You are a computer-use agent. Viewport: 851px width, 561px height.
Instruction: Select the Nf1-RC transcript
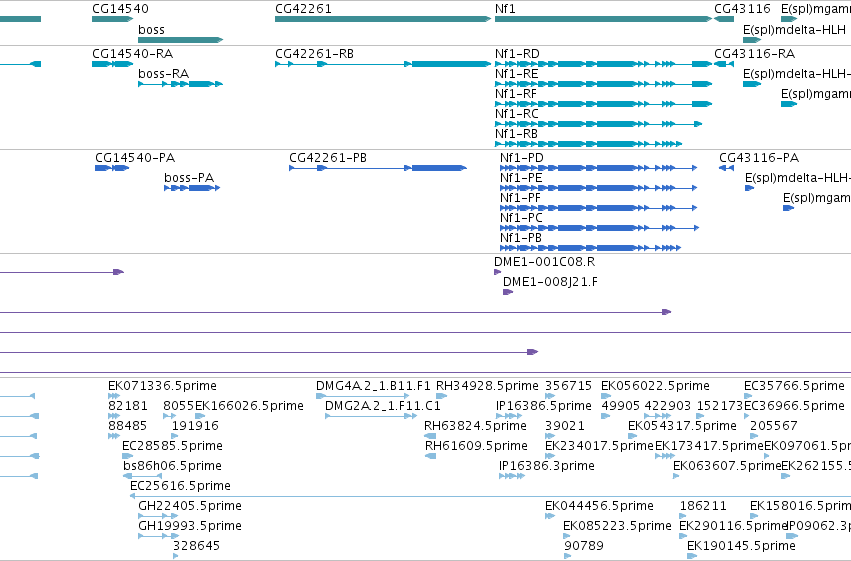[x=598, y=124]
